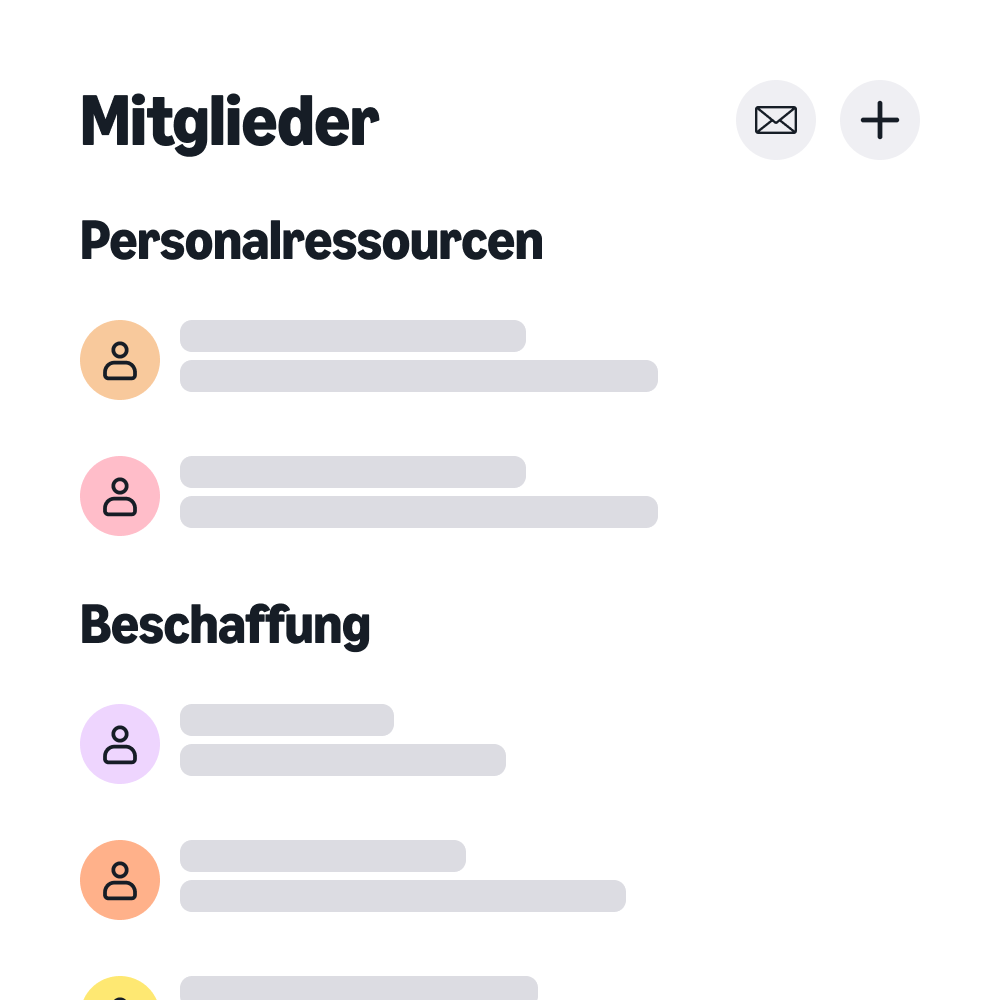Click the purple avatar under Beschaffung

click(120, 744)
